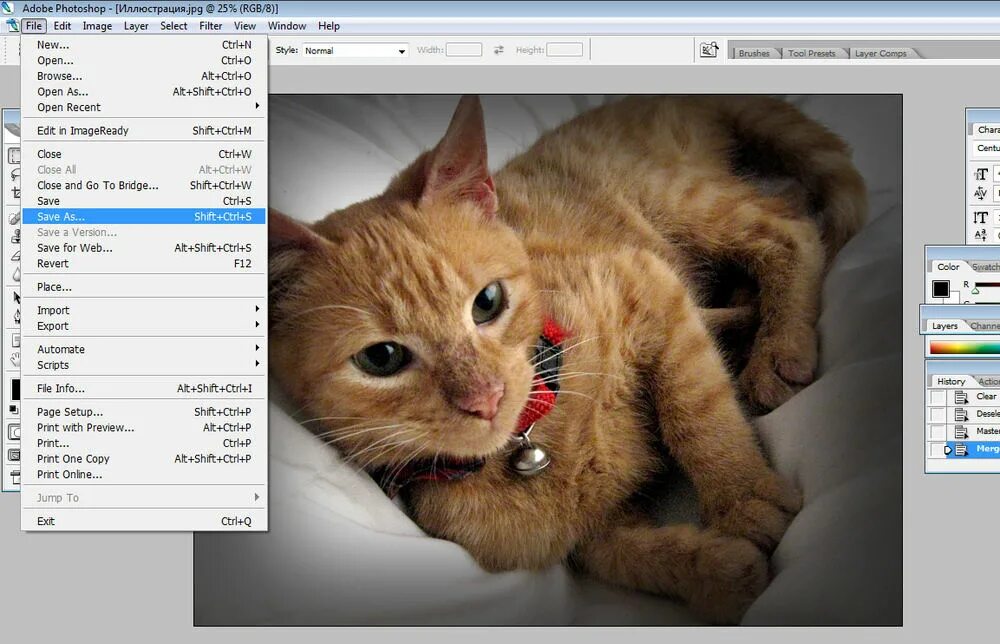Switch to the Swatches panel tab
Screen dimensions: 1000x644
click(985, 267)
